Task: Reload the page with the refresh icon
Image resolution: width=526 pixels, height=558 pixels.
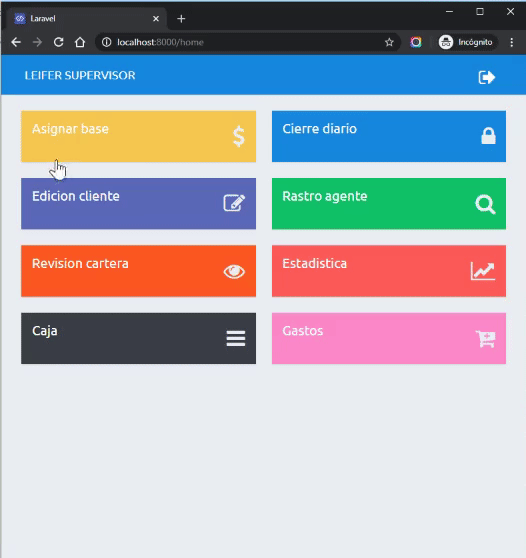Action: [x=59, y=42]
